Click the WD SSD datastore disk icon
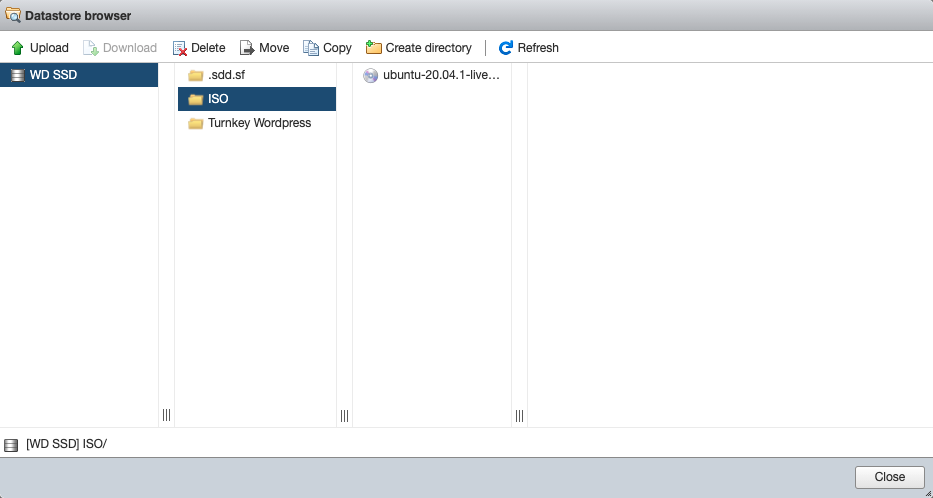This screenshot has height=498, width=933. coord(18,75)
